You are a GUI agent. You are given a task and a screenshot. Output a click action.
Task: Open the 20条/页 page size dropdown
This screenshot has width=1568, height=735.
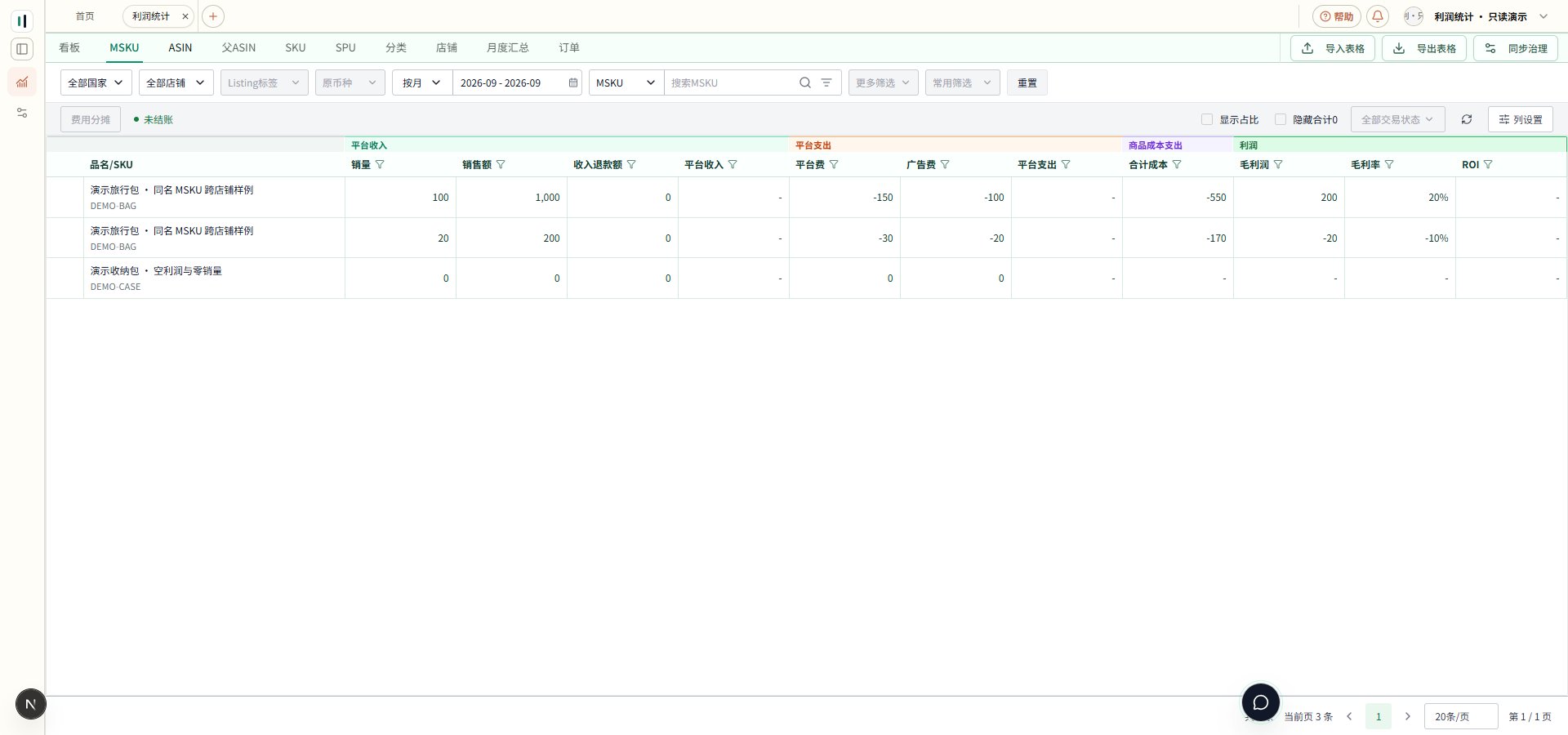1461,716
